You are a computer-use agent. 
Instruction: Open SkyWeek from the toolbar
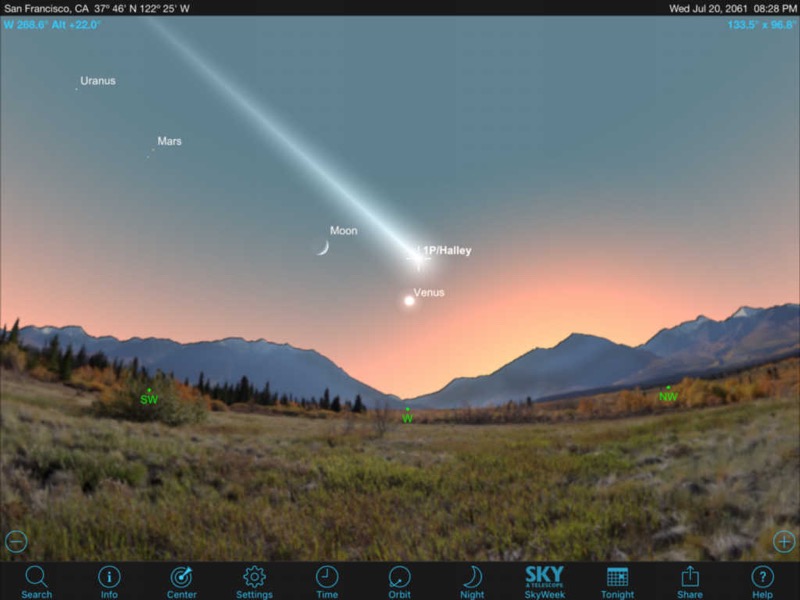pyautogui.click(x=544, y=580)
